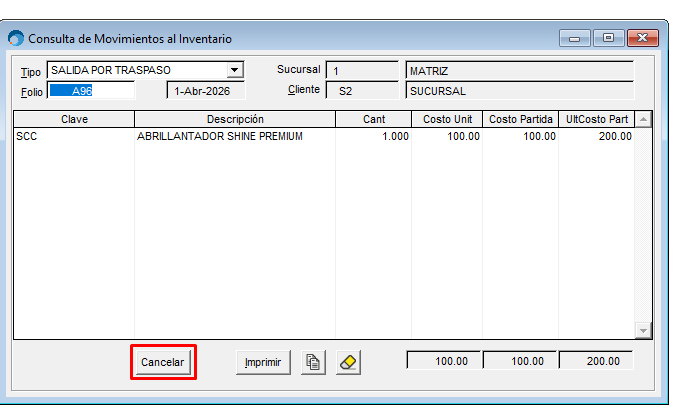Click the Descripción column header
This screenshot has width=675, height=412.
235,119
